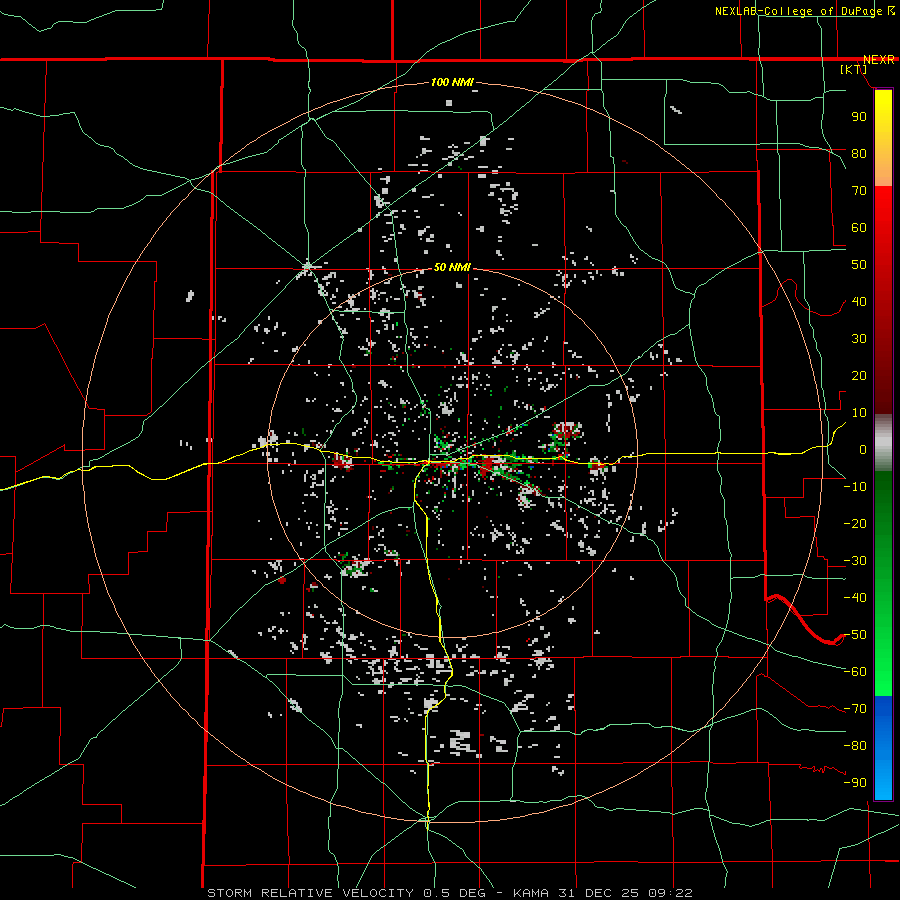
Task: Click the 70 value on the velocity scale
Action: [x=859, y=191]
